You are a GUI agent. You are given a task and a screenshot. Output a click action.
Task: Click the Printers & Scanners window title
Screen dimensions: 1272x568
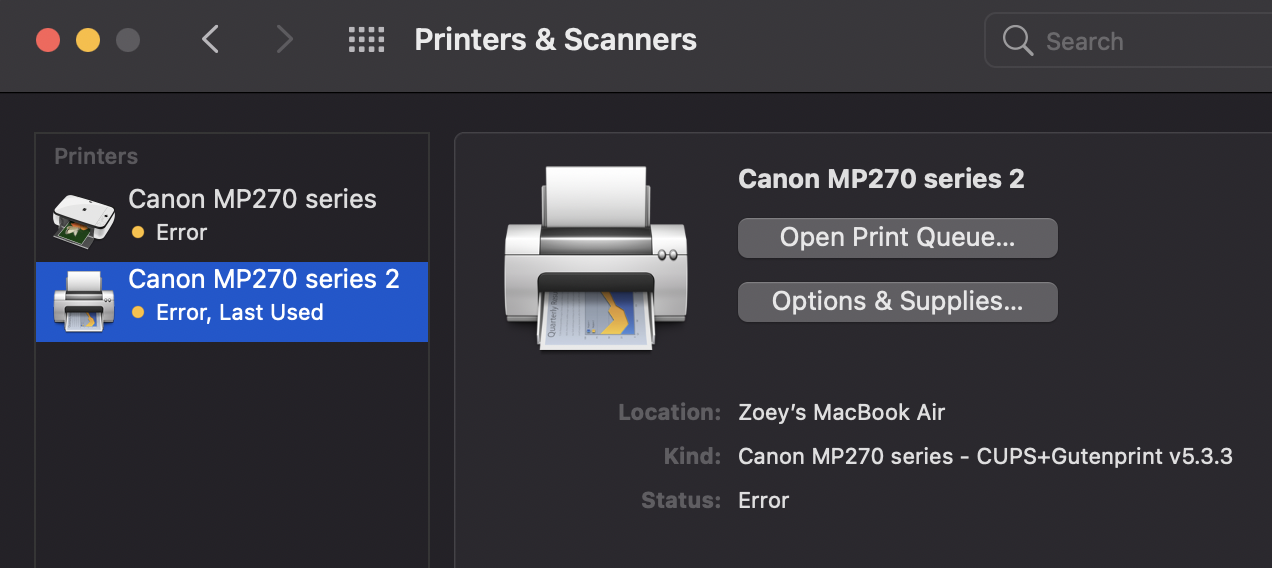[555, 40]
